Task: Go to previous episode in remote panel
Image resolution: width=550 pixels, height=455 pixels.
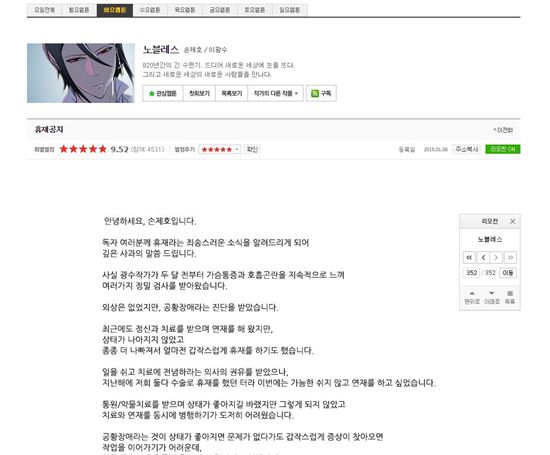Action: 483,257
